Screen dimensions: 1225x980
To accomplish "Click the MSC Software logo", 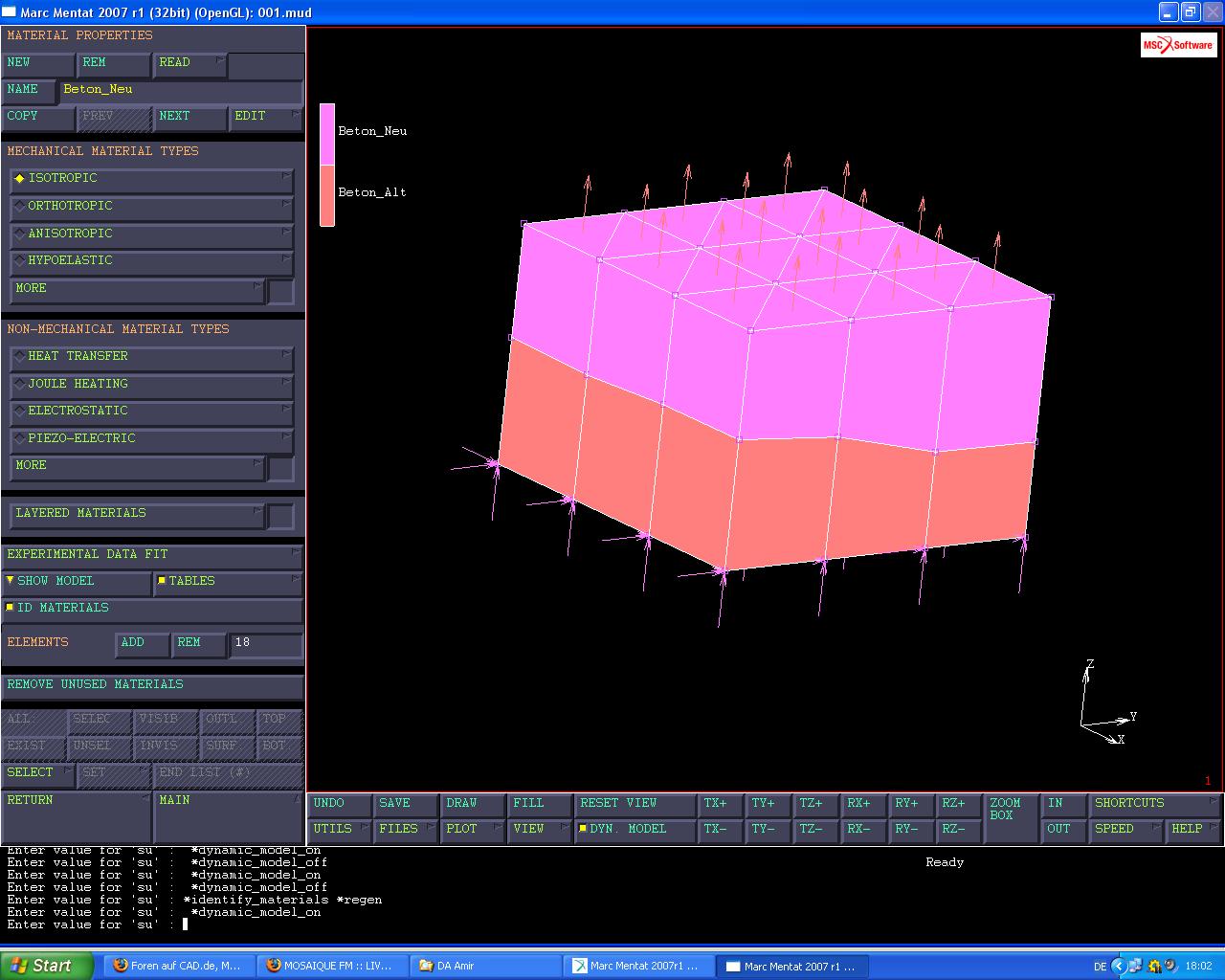I will coord(1178,45).
